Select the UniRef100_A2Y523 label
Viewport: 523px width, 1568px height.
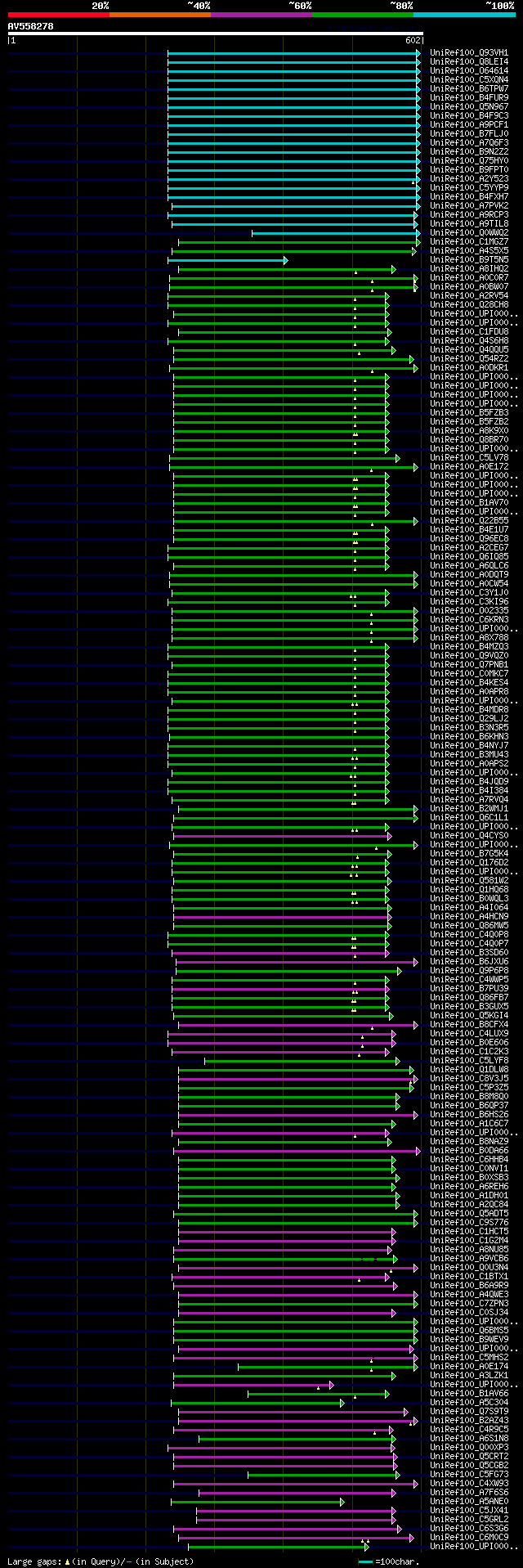(x=469, y=178)
